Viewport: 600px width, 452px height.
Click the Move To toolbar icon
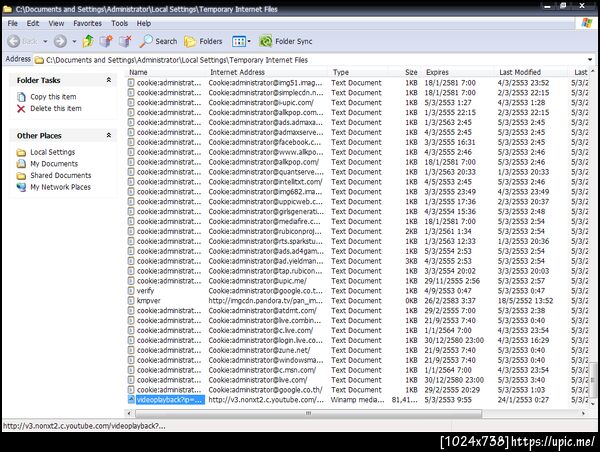106,41
